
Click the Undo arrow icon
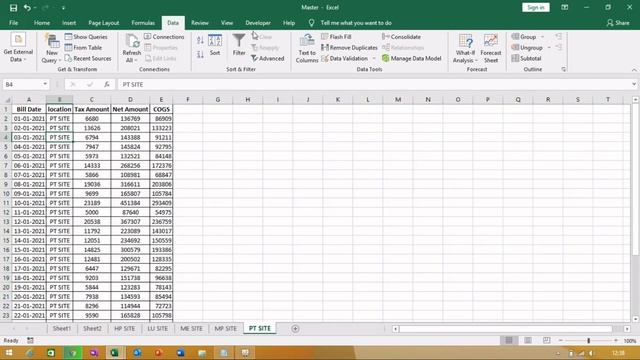pyautogui.click(x=27, y=8)
